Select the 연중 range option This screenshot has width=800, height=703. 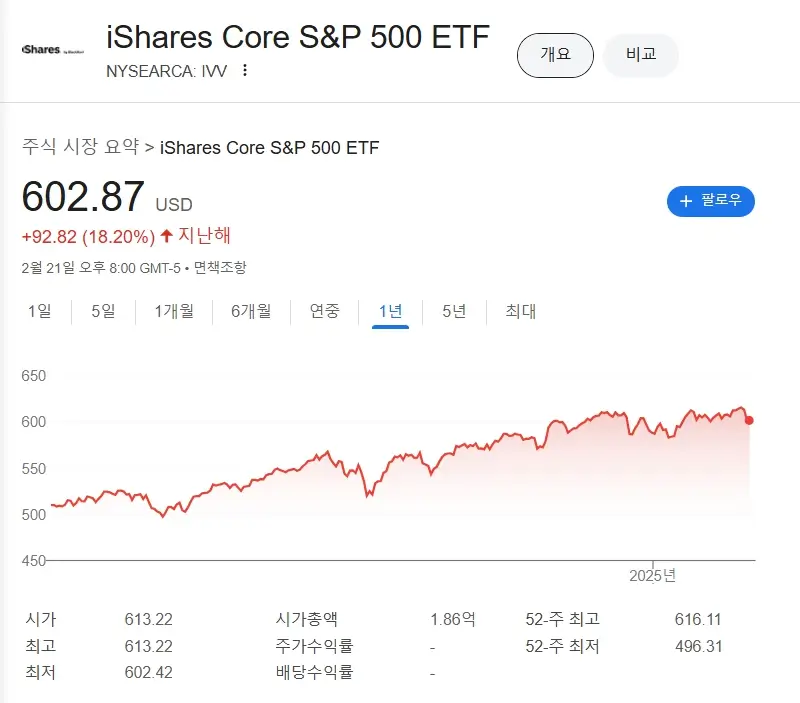pos(325,311)
